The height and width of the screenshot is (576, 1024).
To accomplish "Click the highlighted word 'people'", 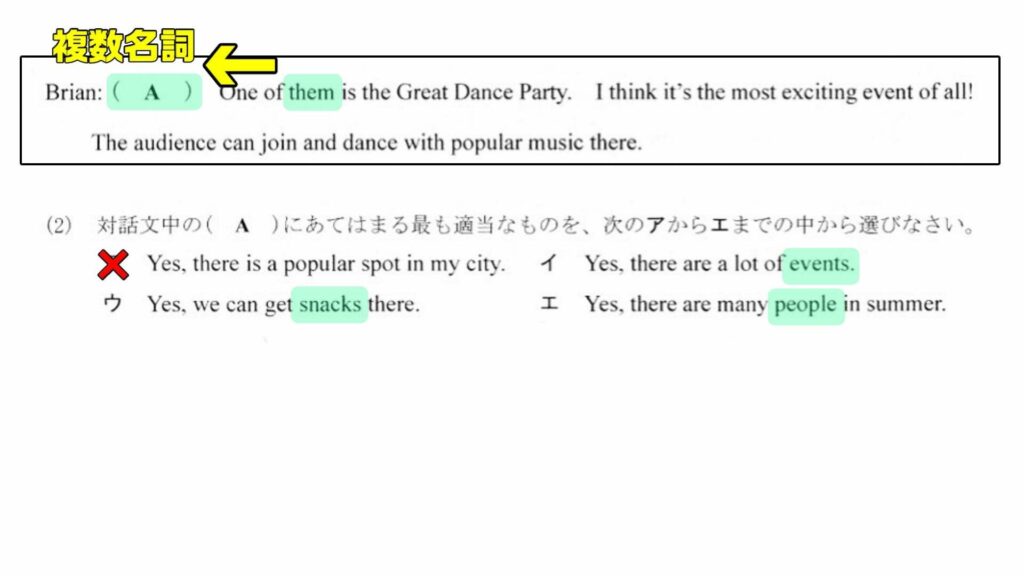I will point(806,305).
